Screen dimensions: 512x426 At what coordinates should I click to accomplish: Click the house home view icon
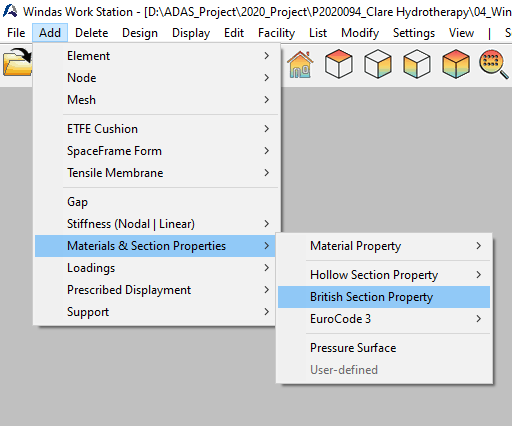click(300, 64)
